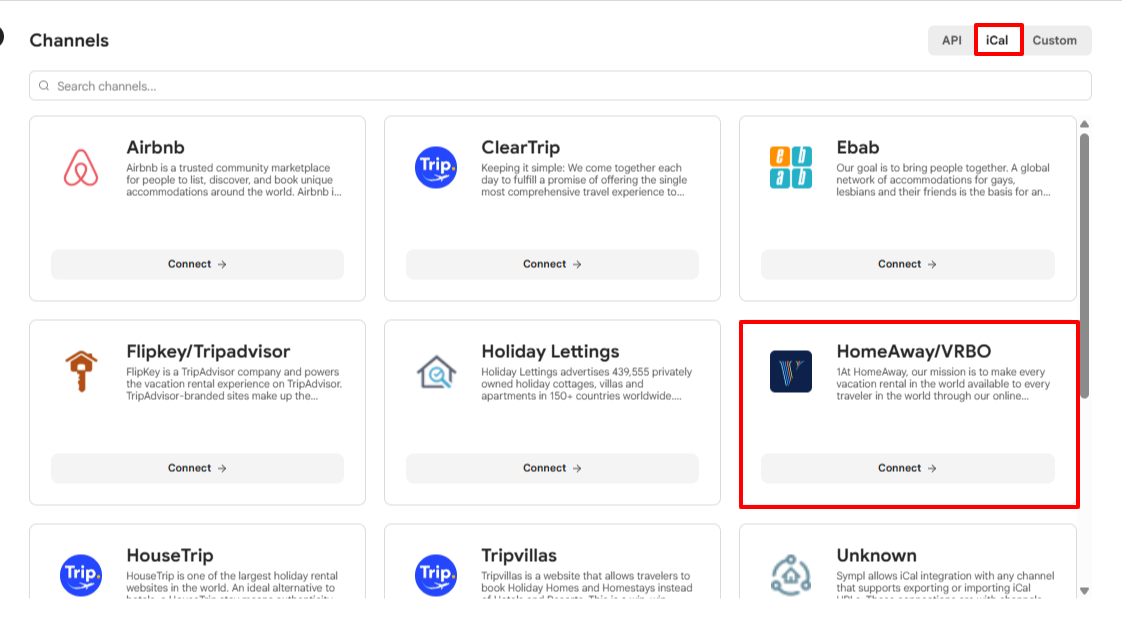Switch to the Custom tab
The height and width of the screenshot is (618, 1122).
pos(1055,40)
